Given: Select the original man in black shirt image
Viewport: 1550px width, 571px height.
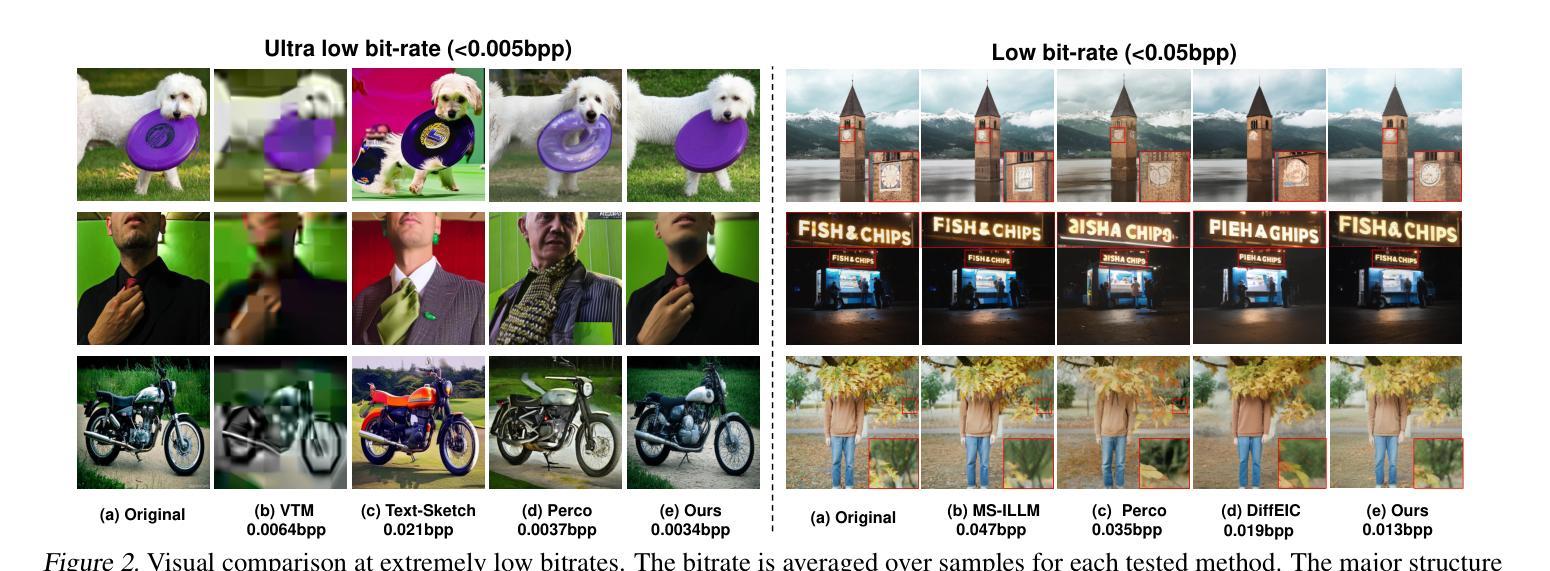Looking at the screenshot, I should point(143,278).
